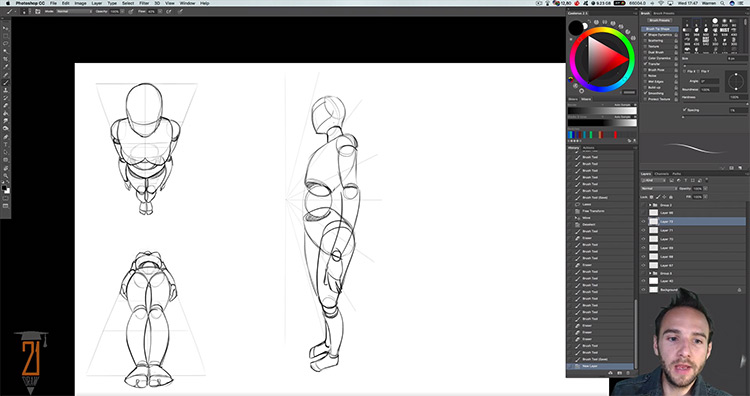Toggle the Shape Dynamics checkbox
Screen dimensions: 750x396
tap(645, 35)
